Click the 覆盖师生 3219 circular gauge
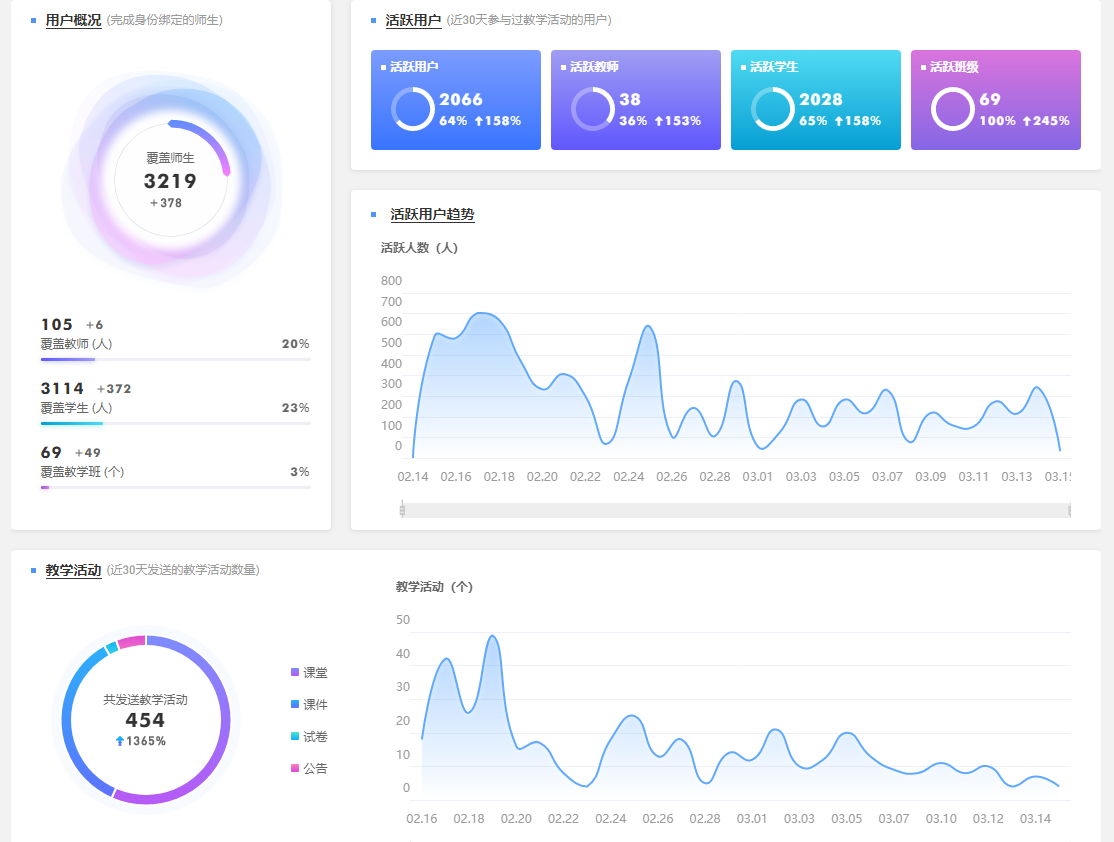 click(x=170, y=180)
